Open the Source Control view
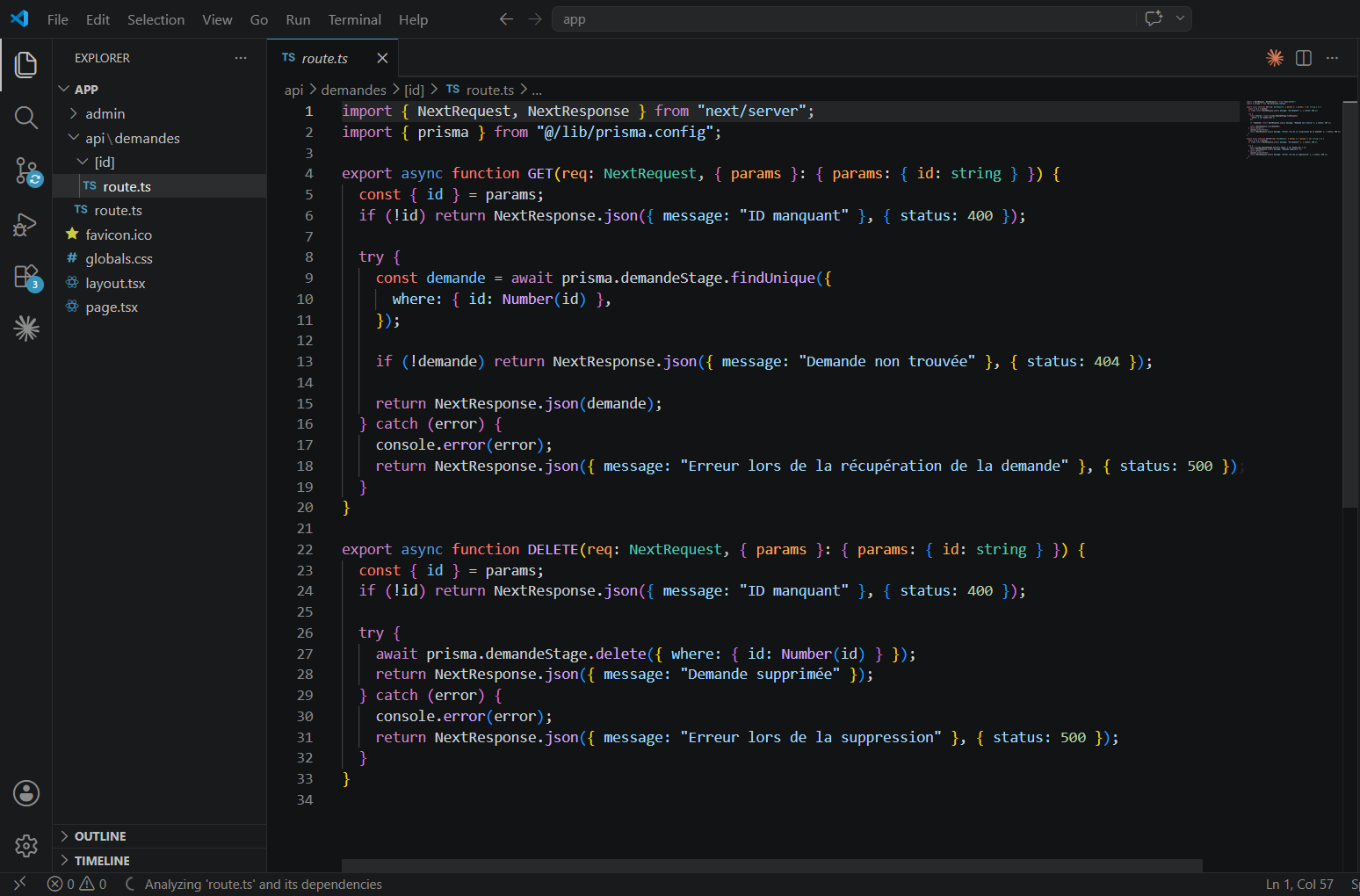Viewport: 1360px width, 896px height. [x=26, y=171]
